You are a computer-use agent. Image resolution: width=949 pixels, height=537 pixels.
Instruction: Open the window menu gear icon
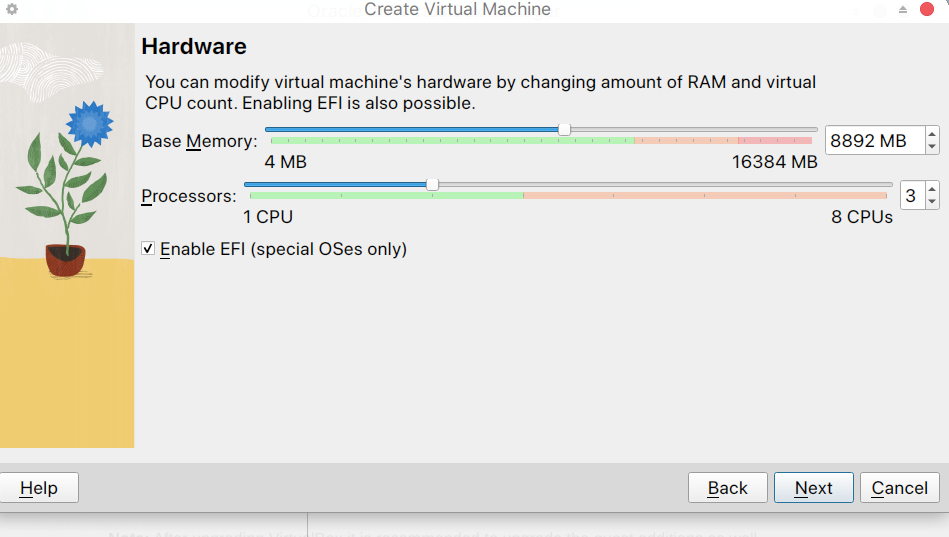tap(11, 9)
